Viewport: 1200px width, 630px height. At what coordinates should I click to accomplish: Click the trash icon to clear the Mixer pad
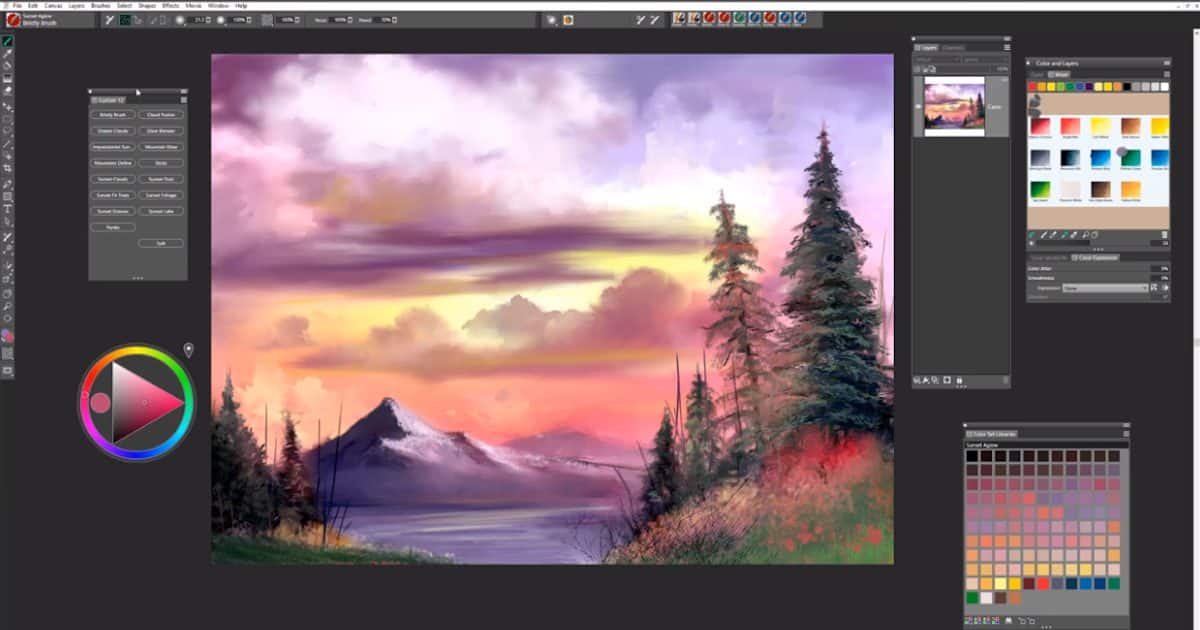pyautogui.click(x=1166, y=234)
